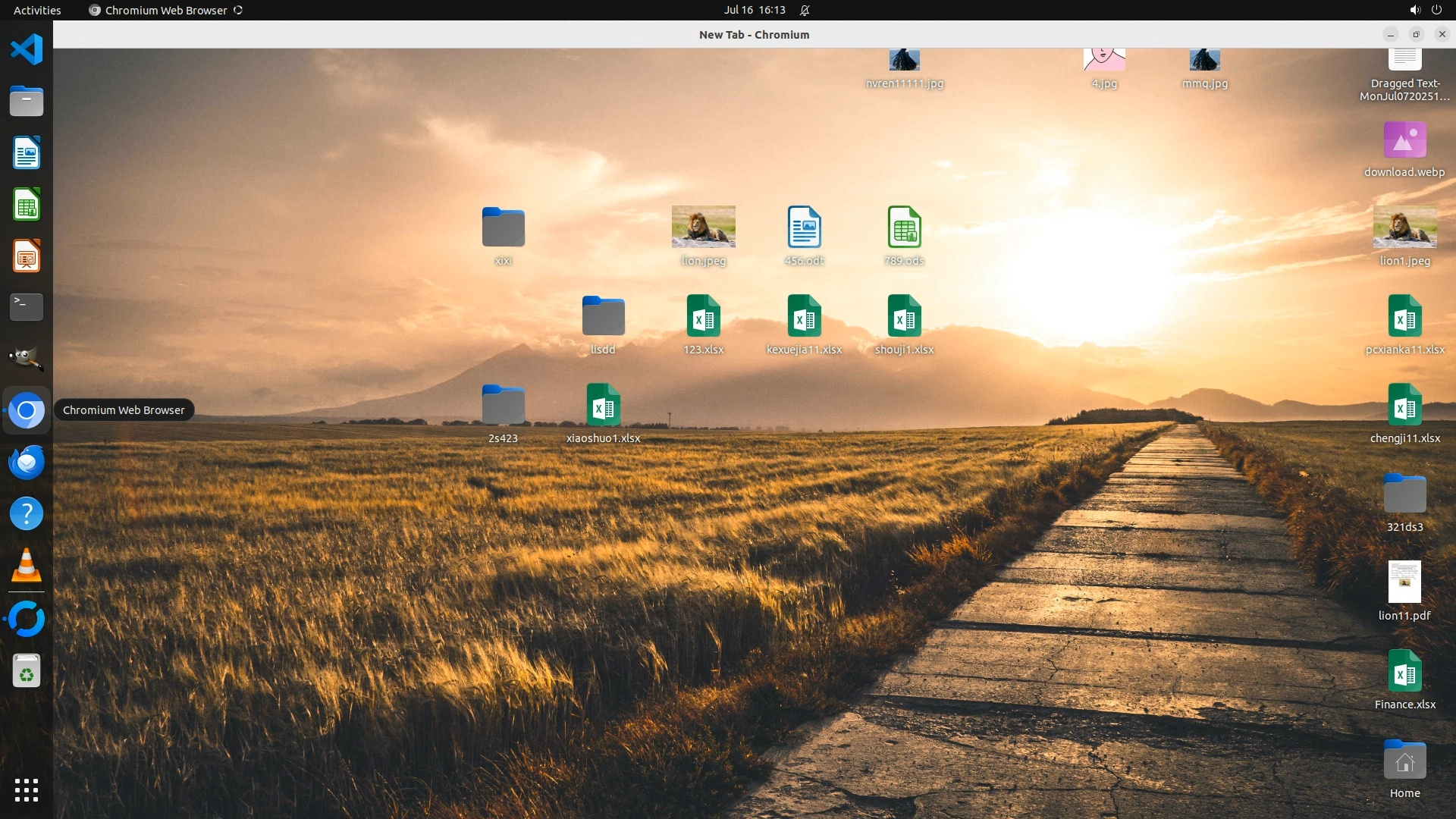Open LibreOffice Calc in the dock
The width and height of the screenshot is (1456, 819).
(27, 205)
